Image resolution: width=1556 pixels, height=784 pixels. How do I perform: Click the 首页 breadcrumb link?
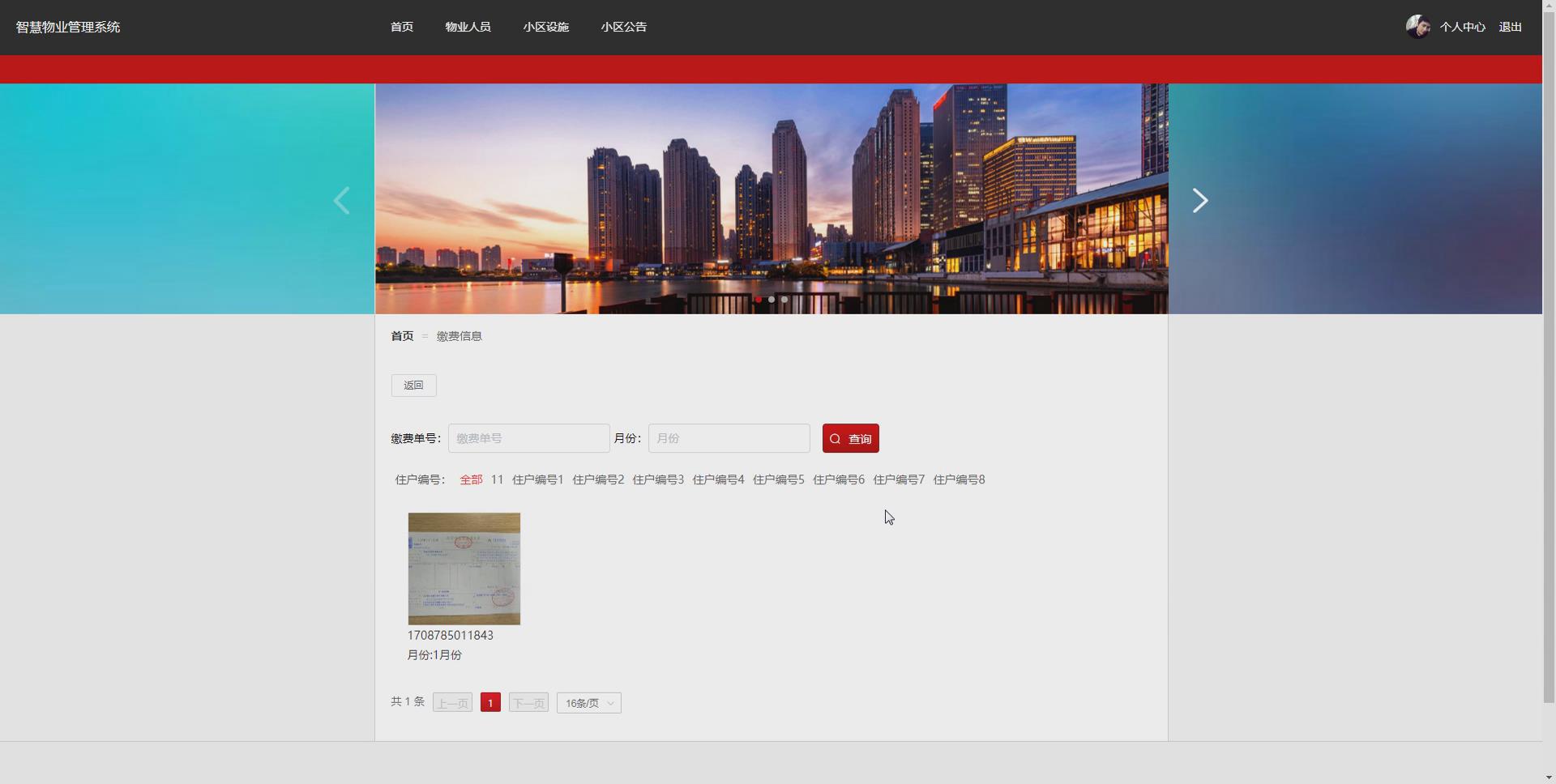(x=402, y=336)
